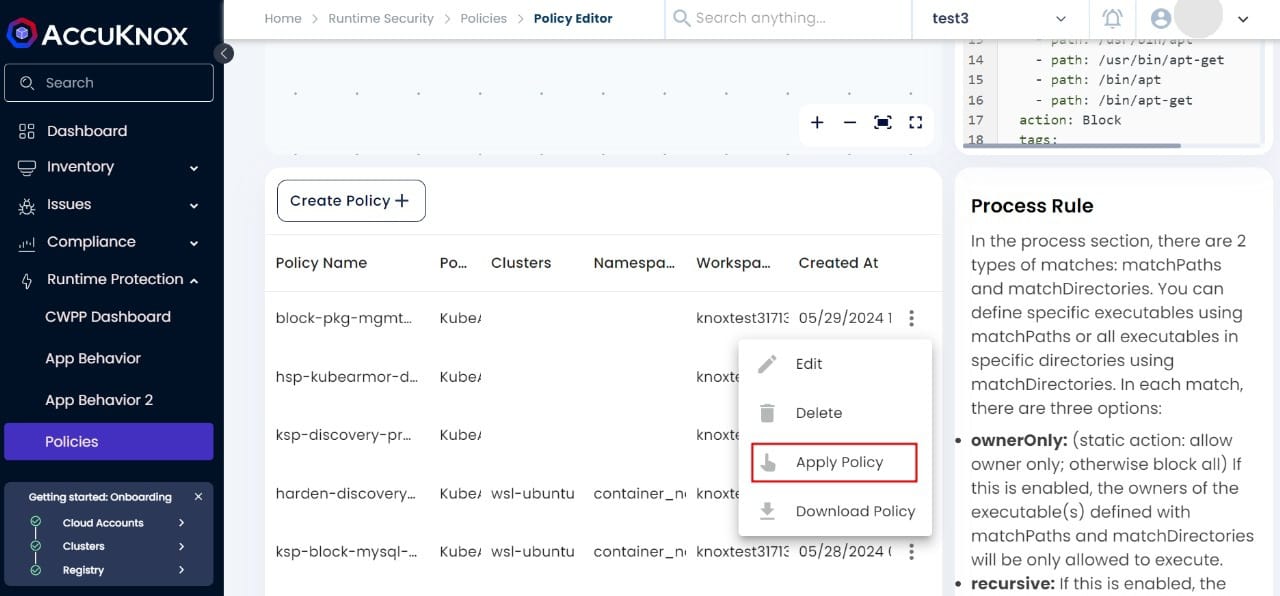Click the Create Policy button
The width and height of the screenshot is (1280, 596).
pyautogui.click(x=351, y=201)
